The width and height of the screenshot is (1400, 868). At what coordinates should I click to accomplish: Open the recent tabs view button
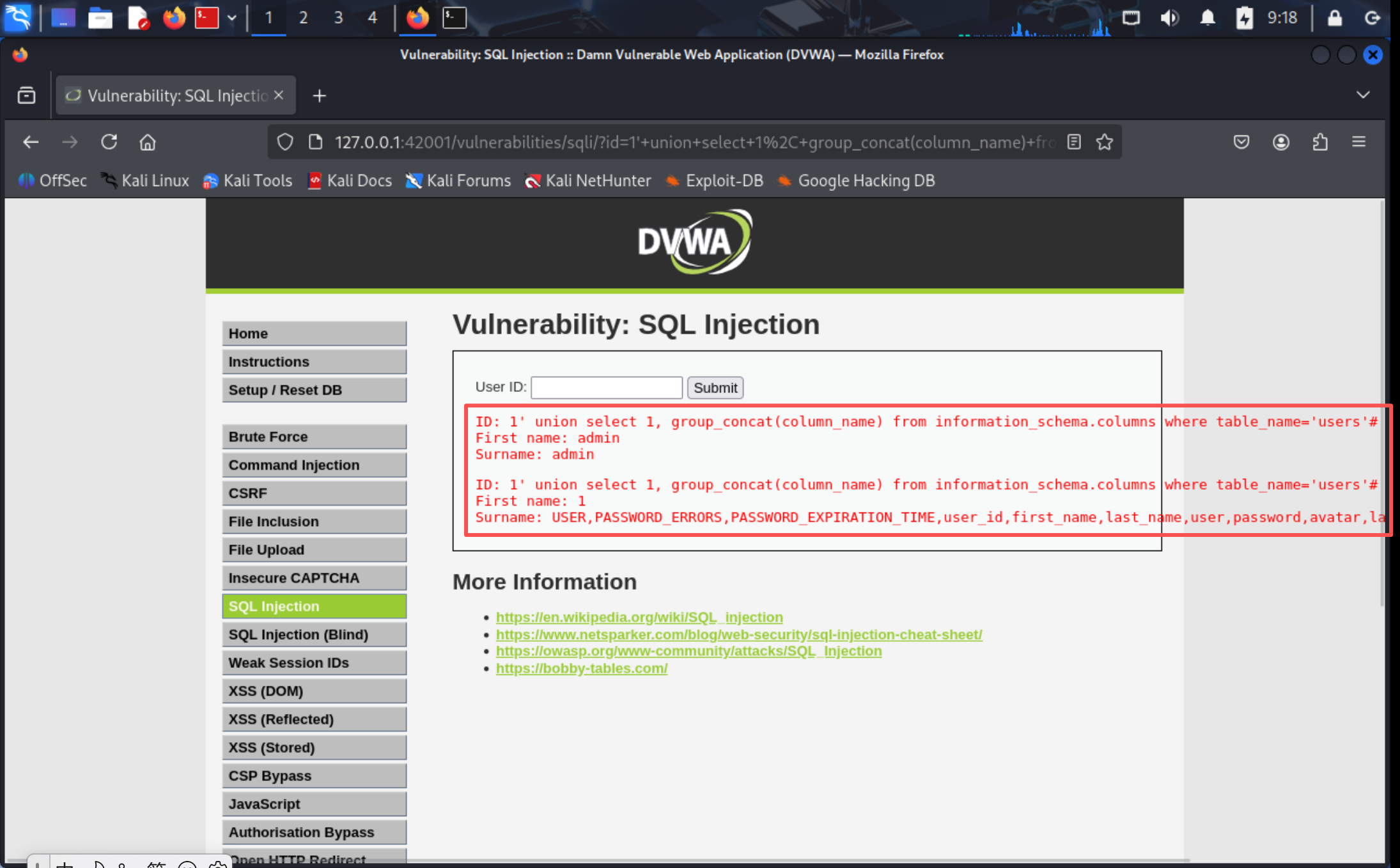[x=26, y=95]
